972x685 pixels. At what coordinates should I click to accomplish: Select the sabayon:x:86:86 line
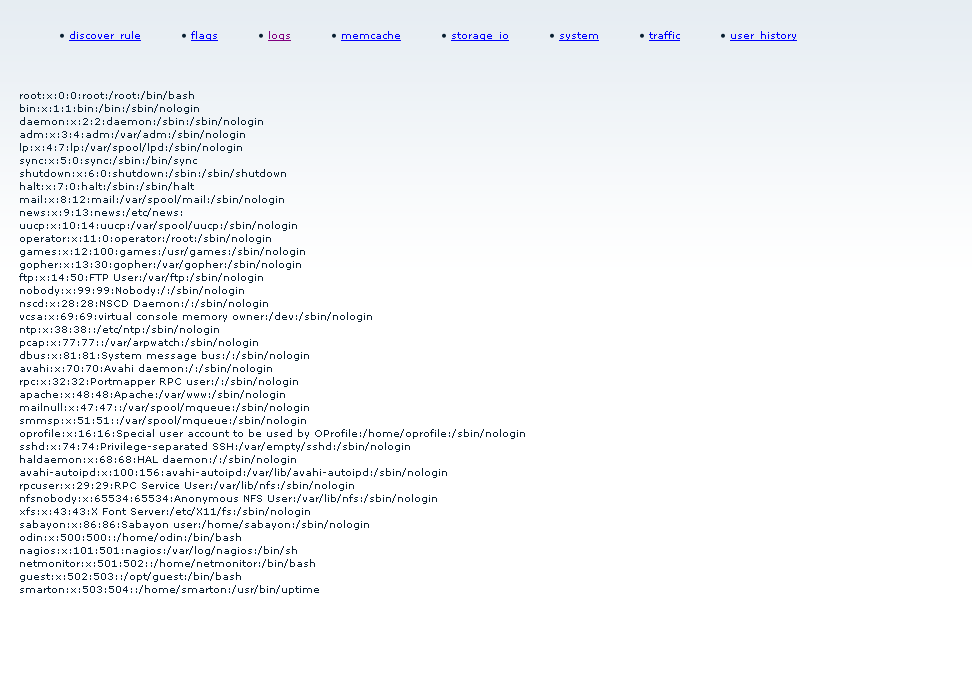click(x=195, y=525)
